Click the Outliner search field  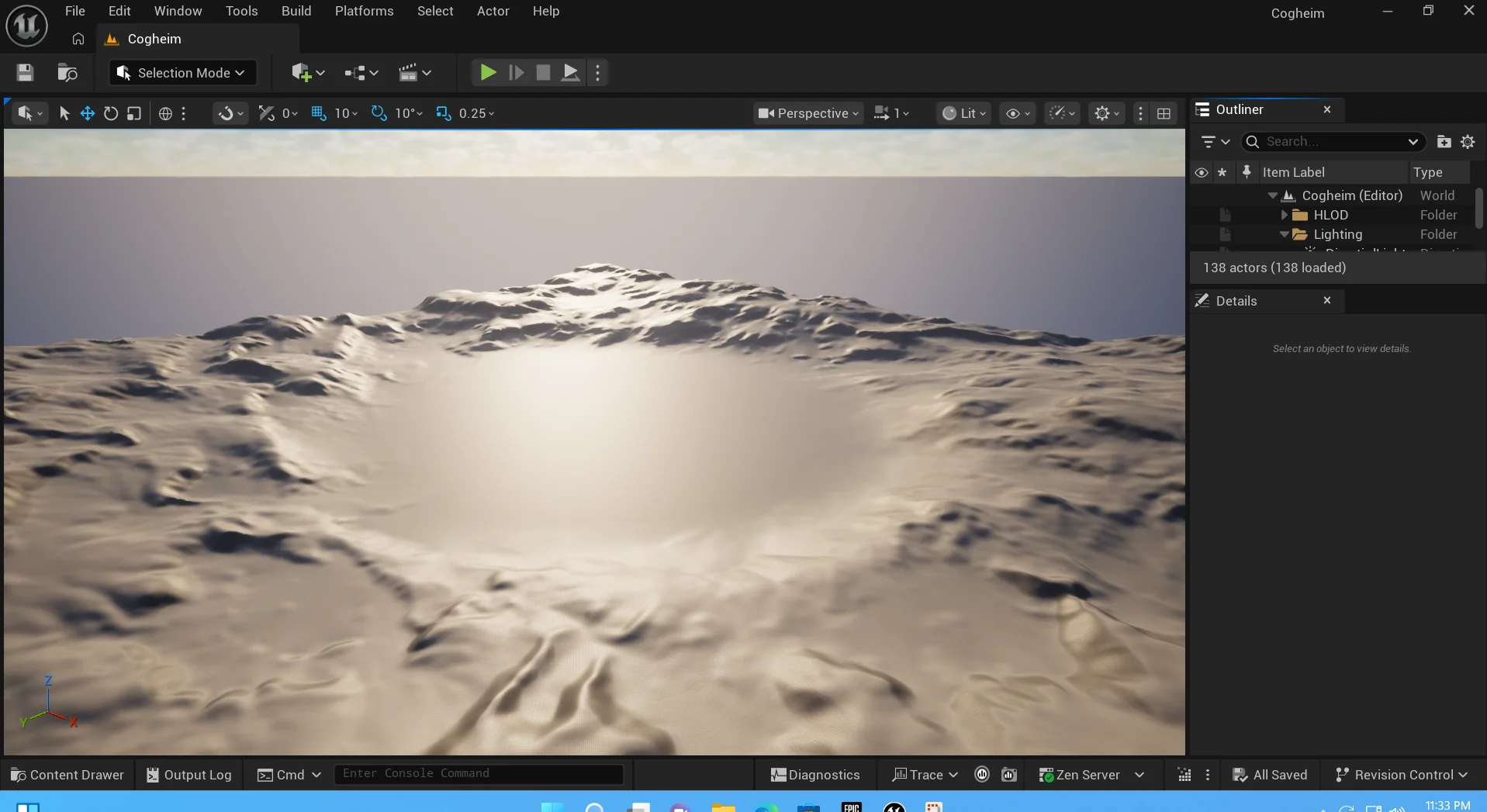(1333, 142)
